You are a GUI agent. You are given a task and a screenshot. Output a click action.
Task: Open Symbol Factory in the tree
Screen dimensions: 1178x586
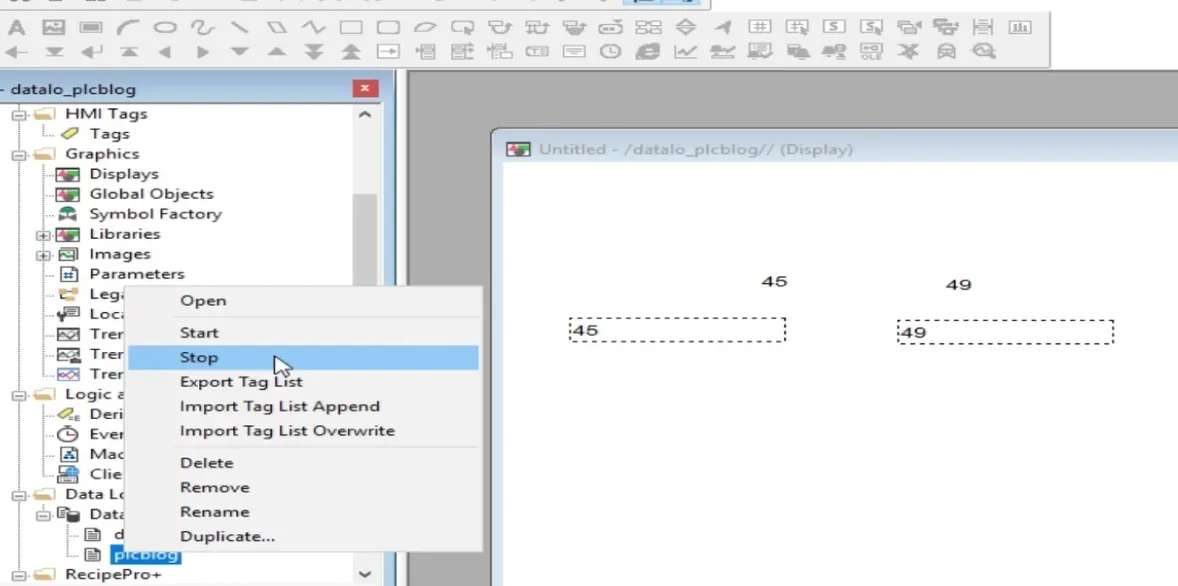click(156, 214)
